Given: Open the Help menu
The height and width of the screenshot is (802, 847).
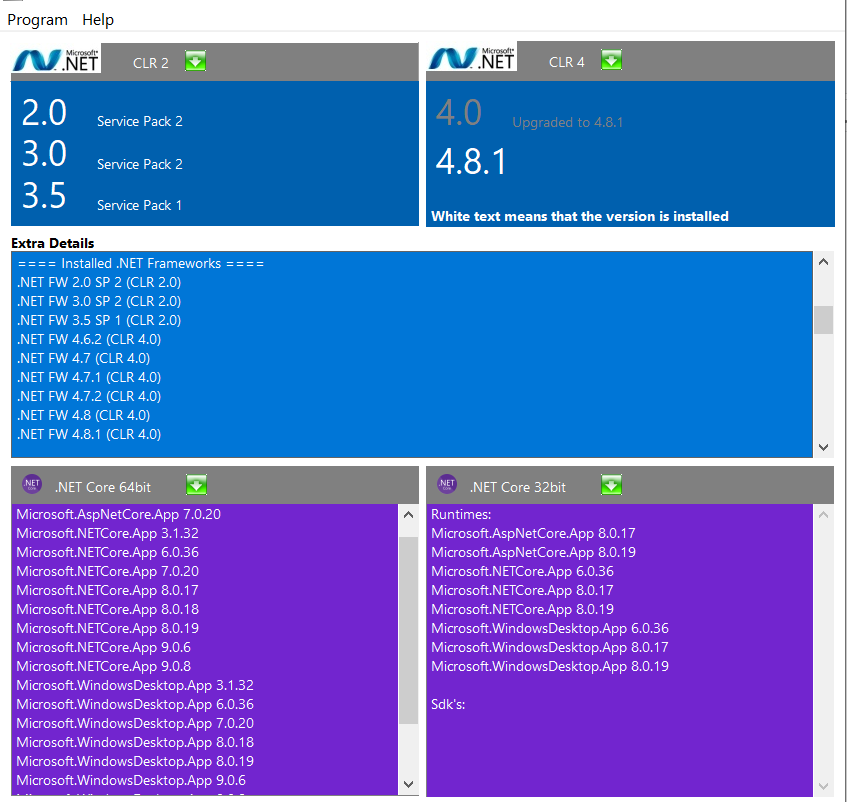Looking at the screenshot, I should tap(98, 19).
